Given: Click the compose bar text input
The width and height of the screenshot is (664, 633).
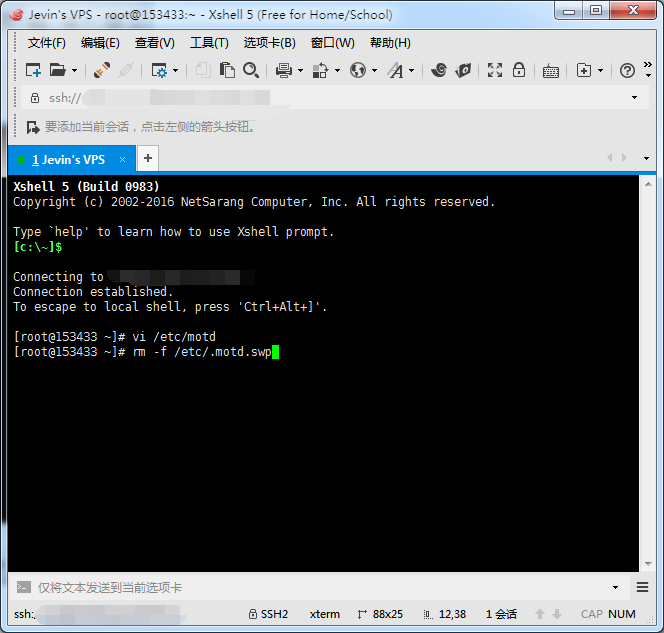Looking at the screenshot, I should pos(322,588).
